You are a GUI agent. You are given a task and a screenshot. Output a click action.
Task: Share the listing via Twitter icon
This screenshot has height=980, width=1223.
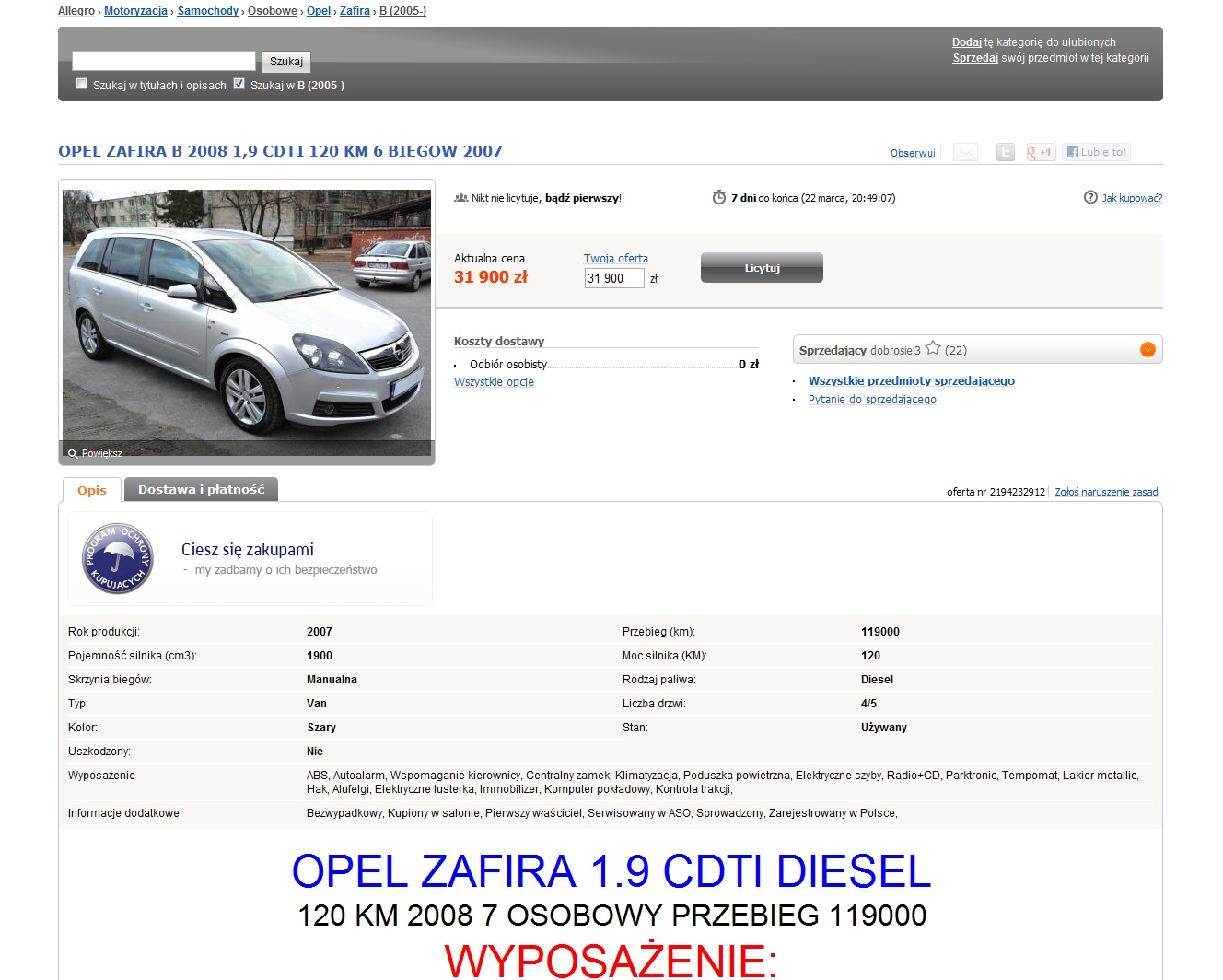[x=1006, y=152]
